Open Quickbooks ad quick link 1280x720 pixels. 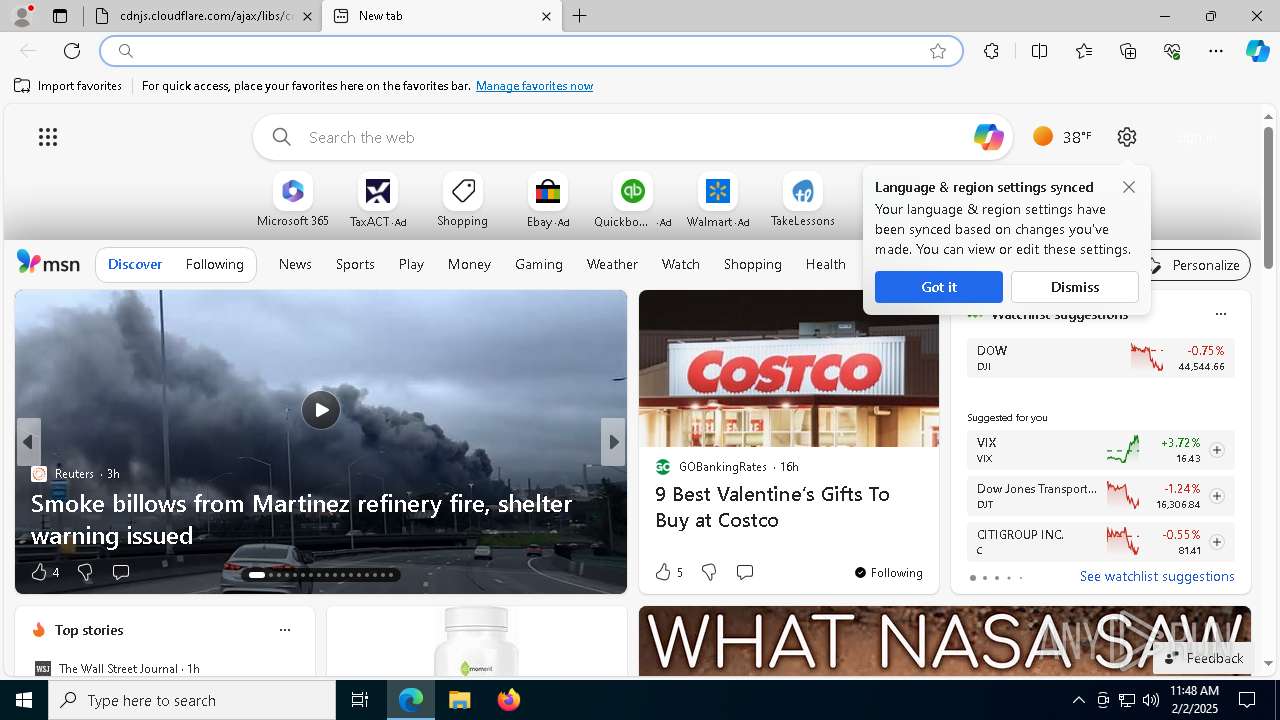coord(633,201)
